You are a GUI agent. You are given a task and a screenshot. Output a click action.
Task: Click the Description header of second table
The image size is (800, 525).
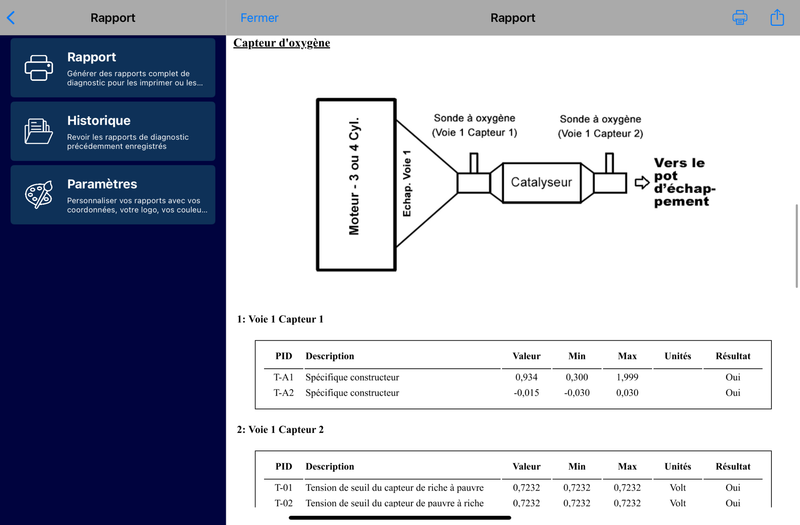[x=330, y=466]
